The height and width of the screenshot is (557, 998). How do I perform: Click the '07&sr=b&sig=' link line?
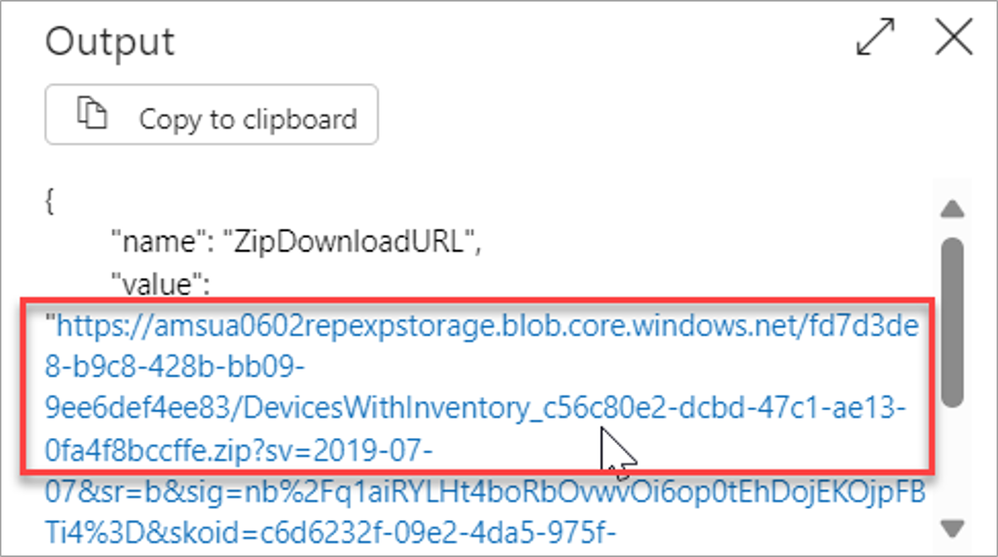click(x=485, y=492)
